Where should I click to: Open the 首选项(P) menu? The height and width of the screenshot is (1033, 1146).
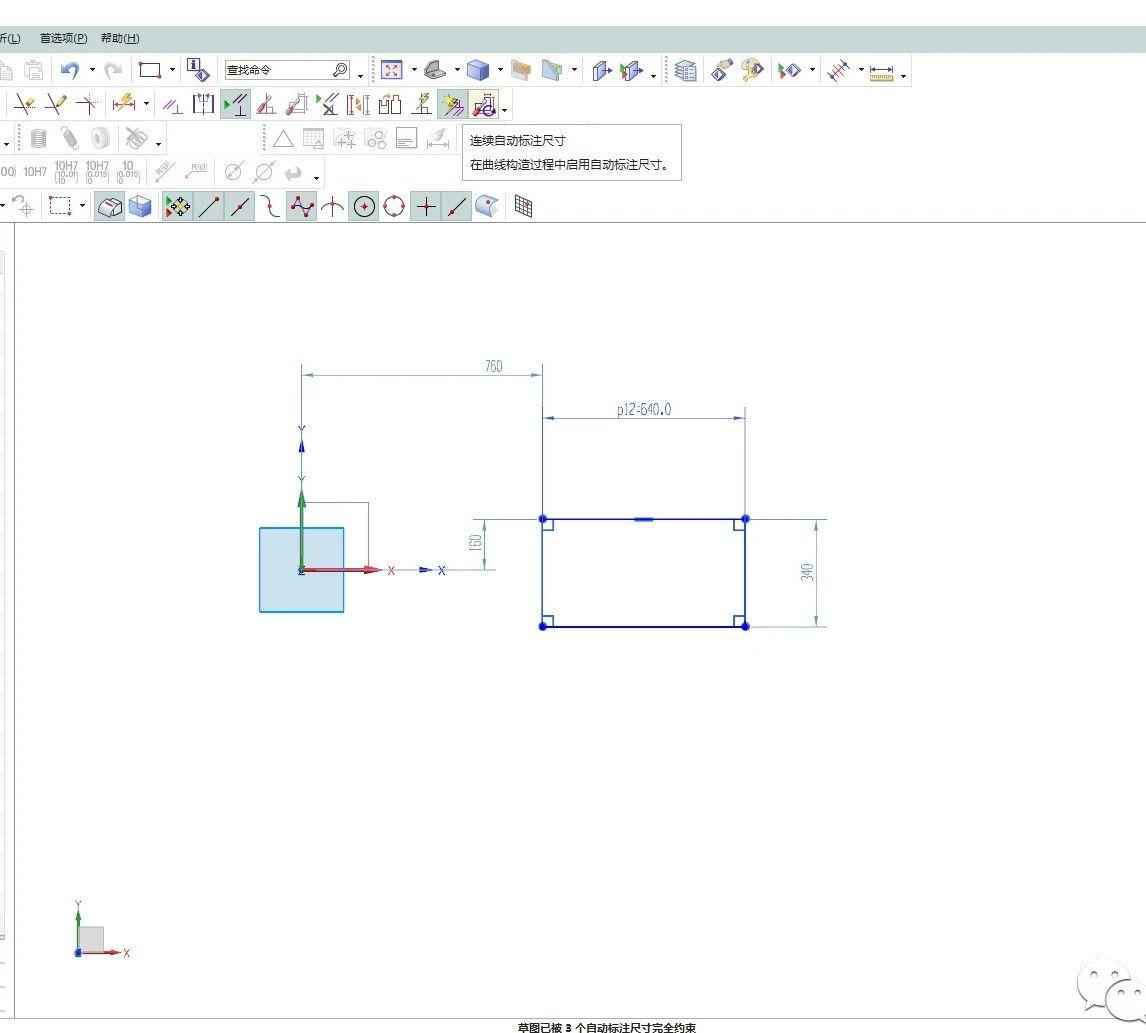point(63,38)
